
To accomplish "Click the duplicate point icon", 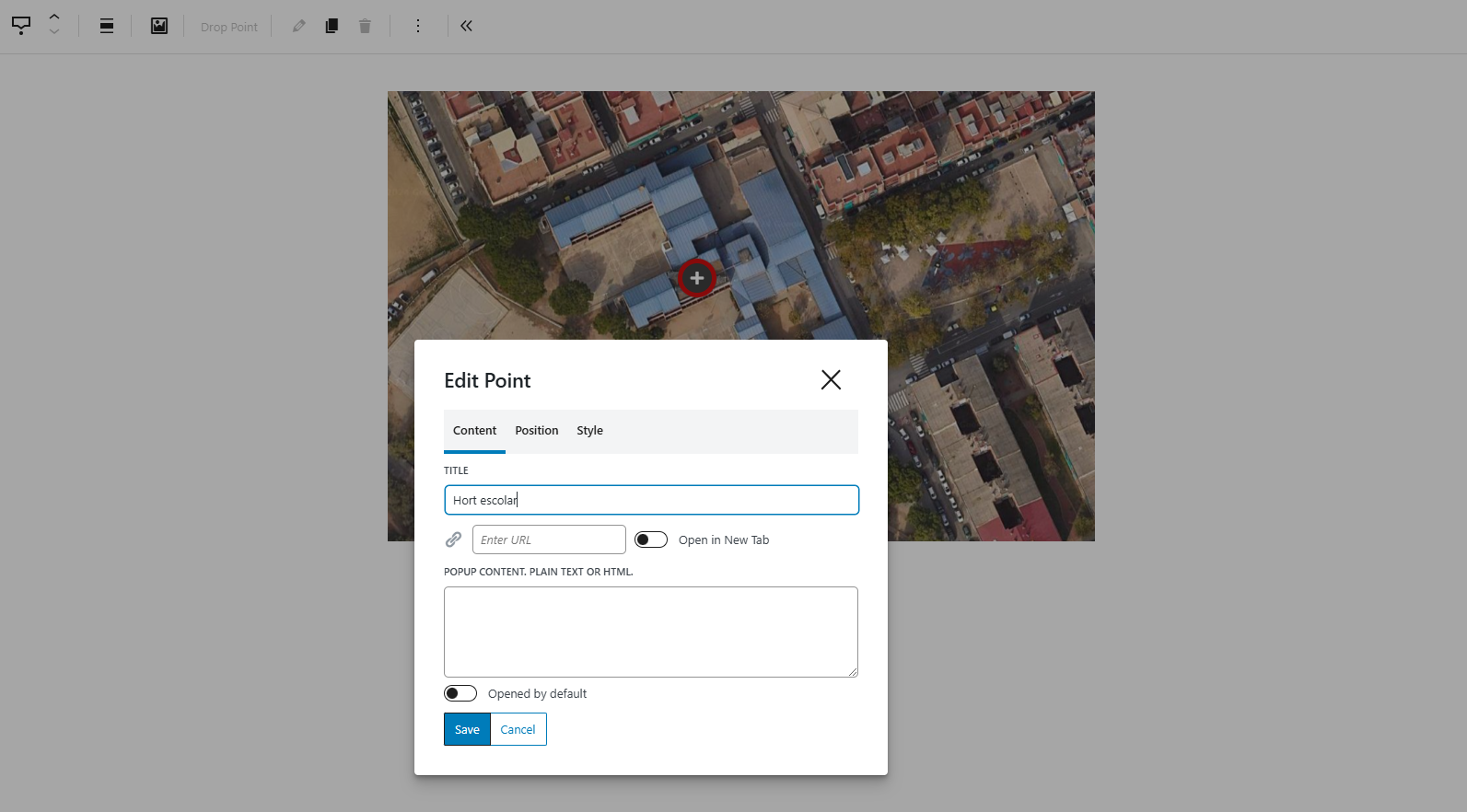I will click(332, 26).
